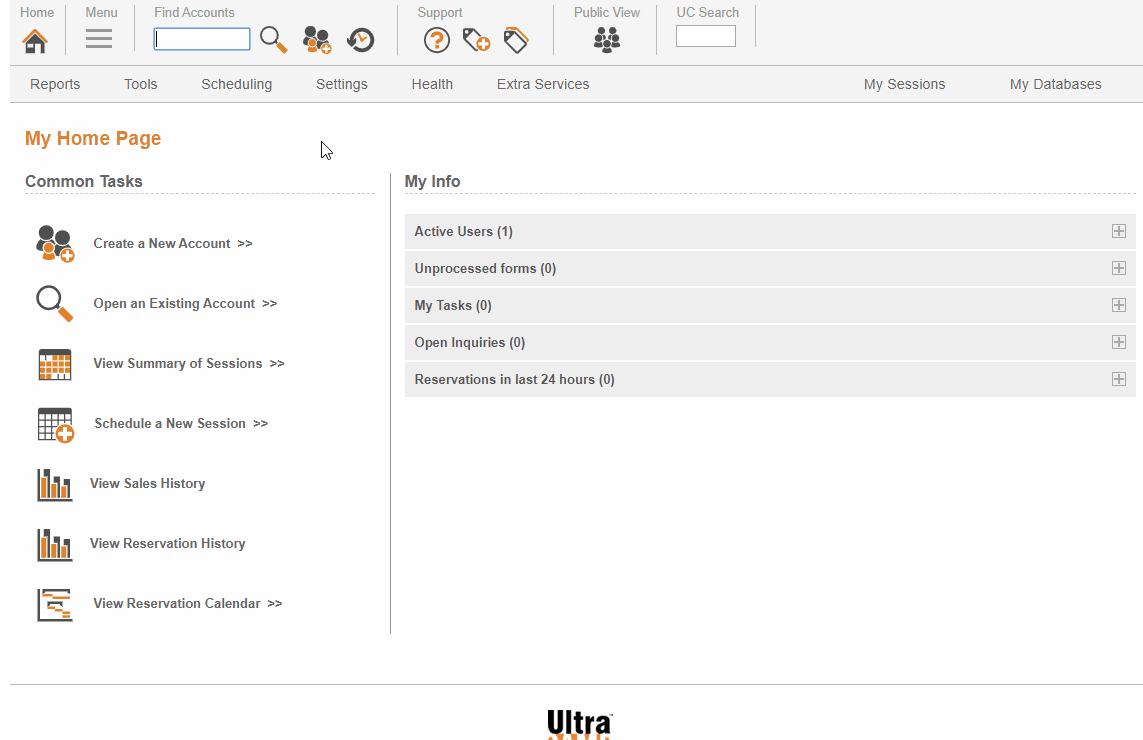Open the Health menu
This screenshot has width=1143, height=740.
click(x=432, y=84)
